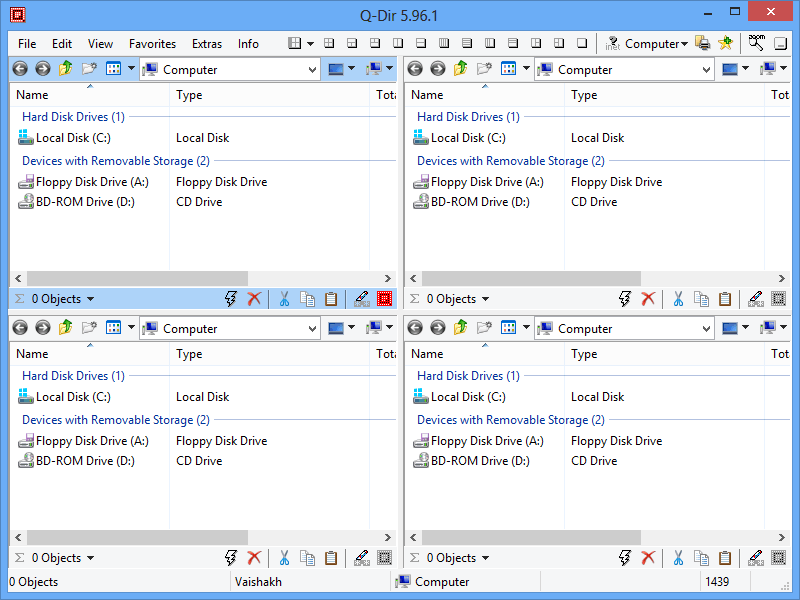Open the View menu
Screen dimensions: 800x600
pyautogui.click(x=99, y=43)
